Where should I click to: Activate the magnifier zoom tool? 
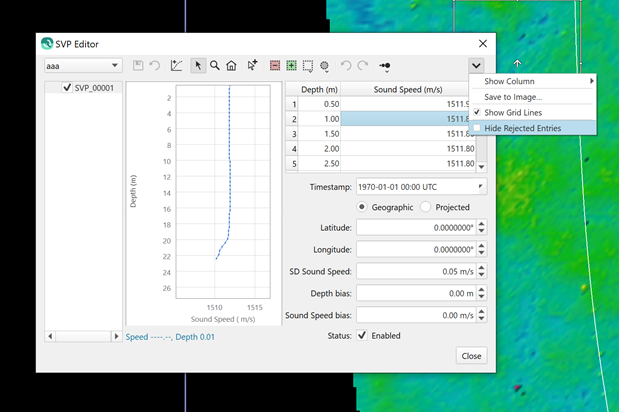pos(214,66)
